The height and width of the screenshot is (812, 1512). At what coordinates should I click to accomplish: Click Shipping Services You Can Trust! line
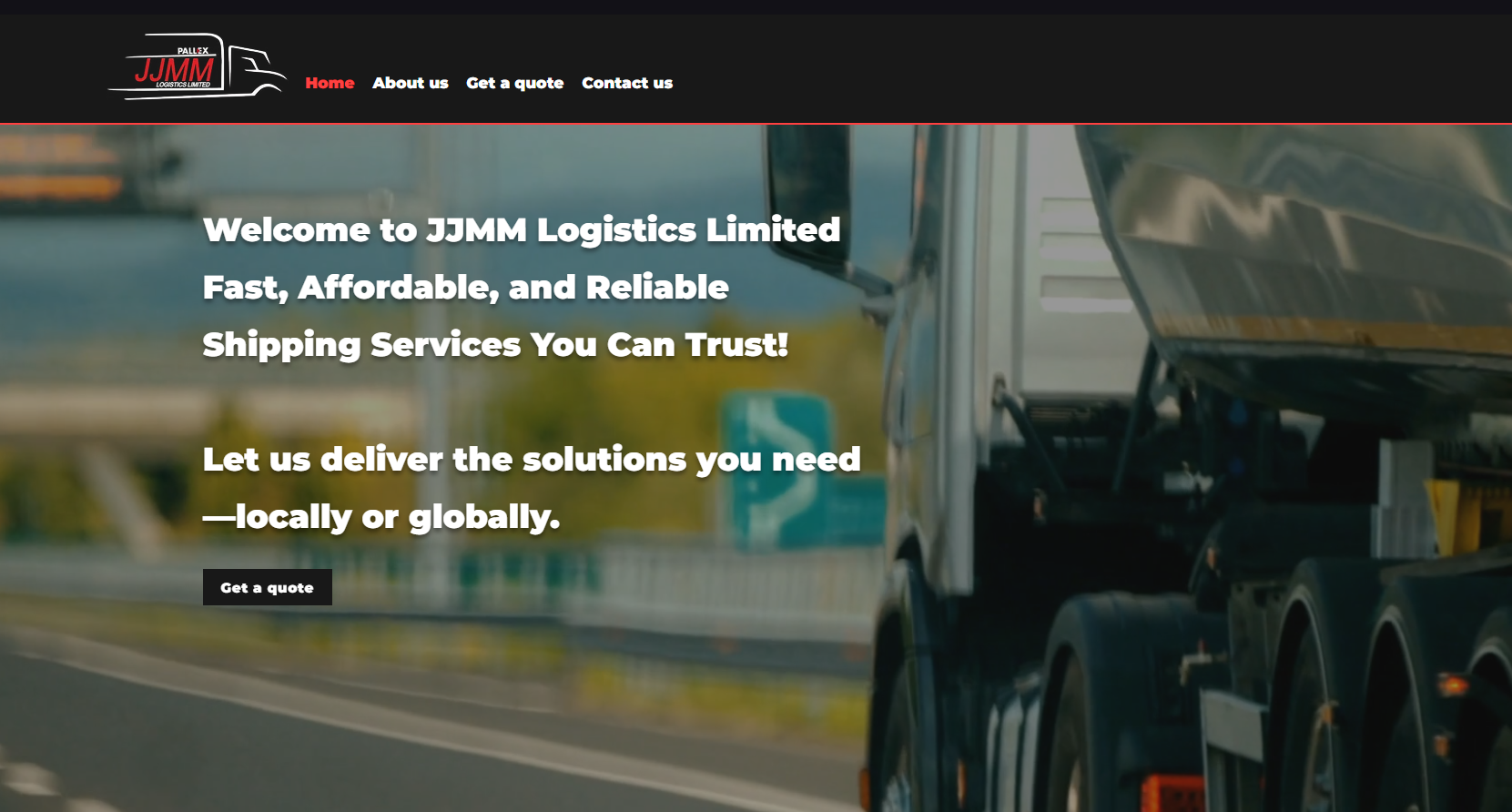[495, 345]
